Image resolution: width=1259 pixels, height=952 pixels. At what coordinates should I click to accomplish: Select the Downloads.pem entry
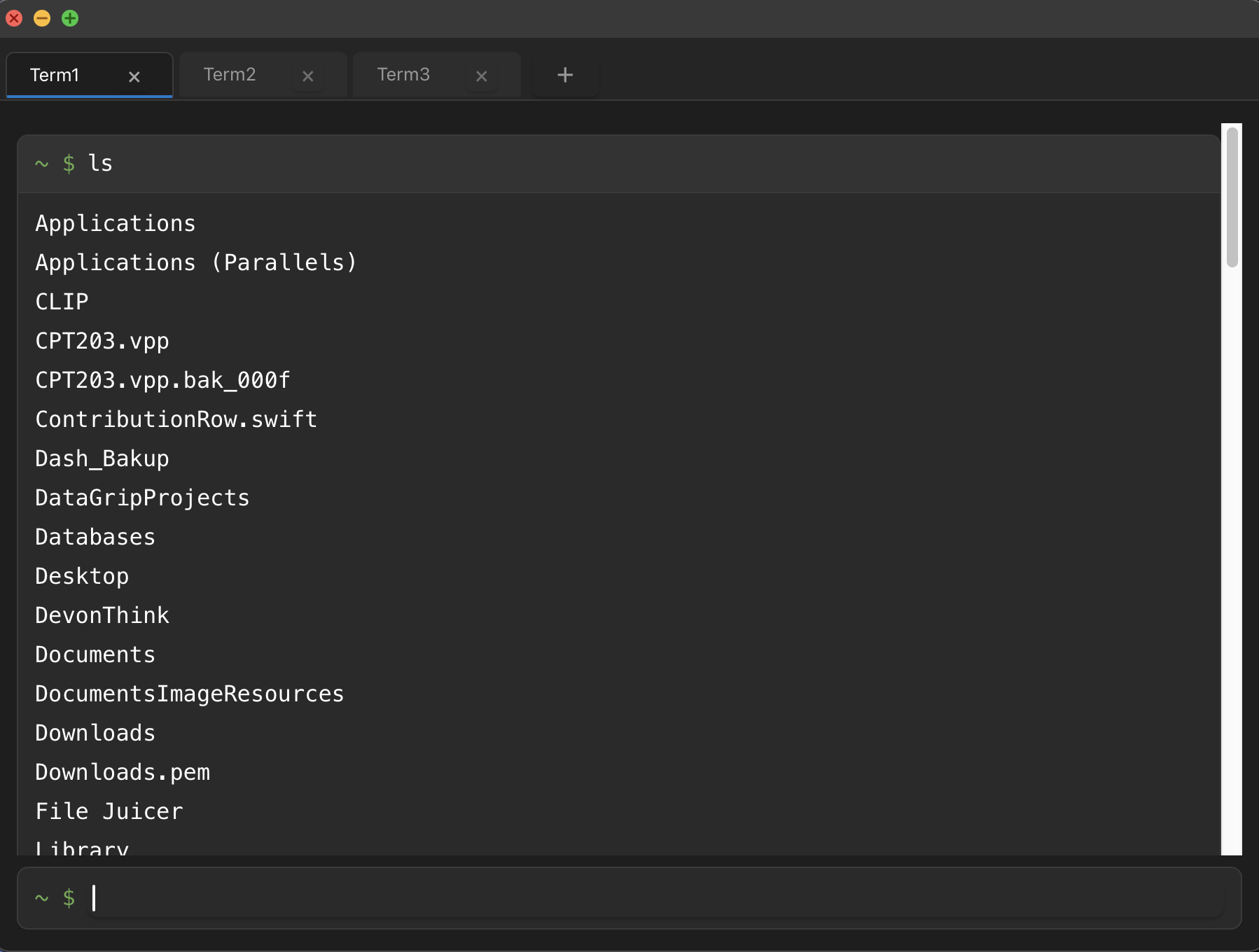click(123, 772)
